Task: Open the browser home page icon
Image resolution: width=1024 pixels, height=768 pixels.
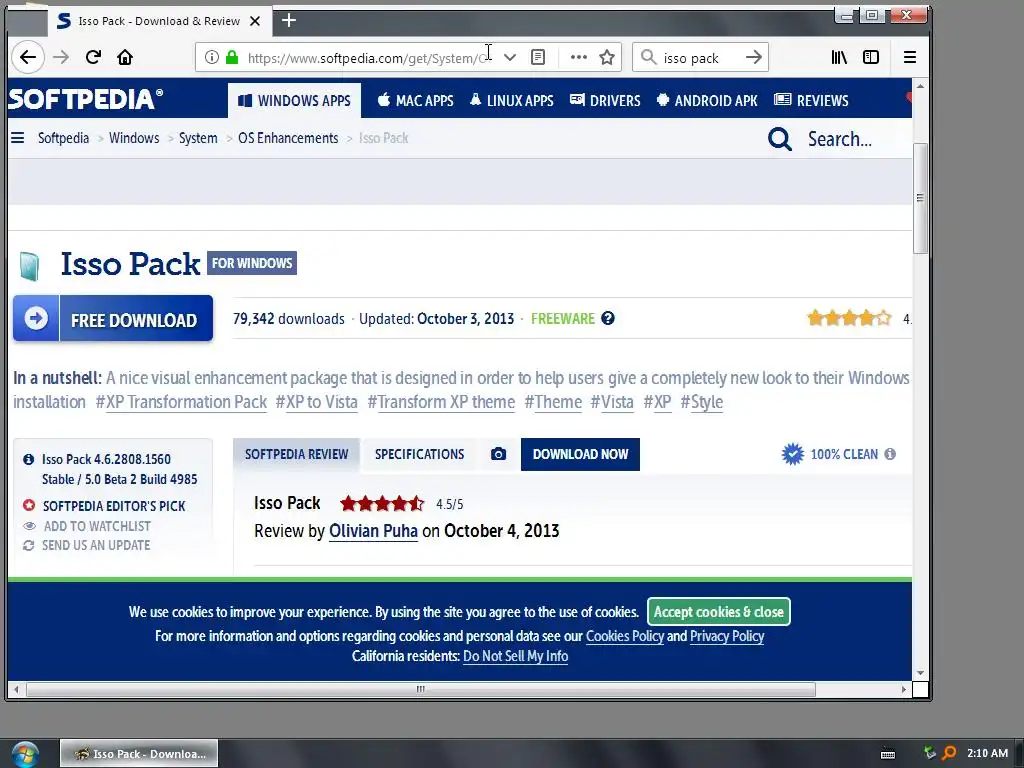Action: point(125,57)
